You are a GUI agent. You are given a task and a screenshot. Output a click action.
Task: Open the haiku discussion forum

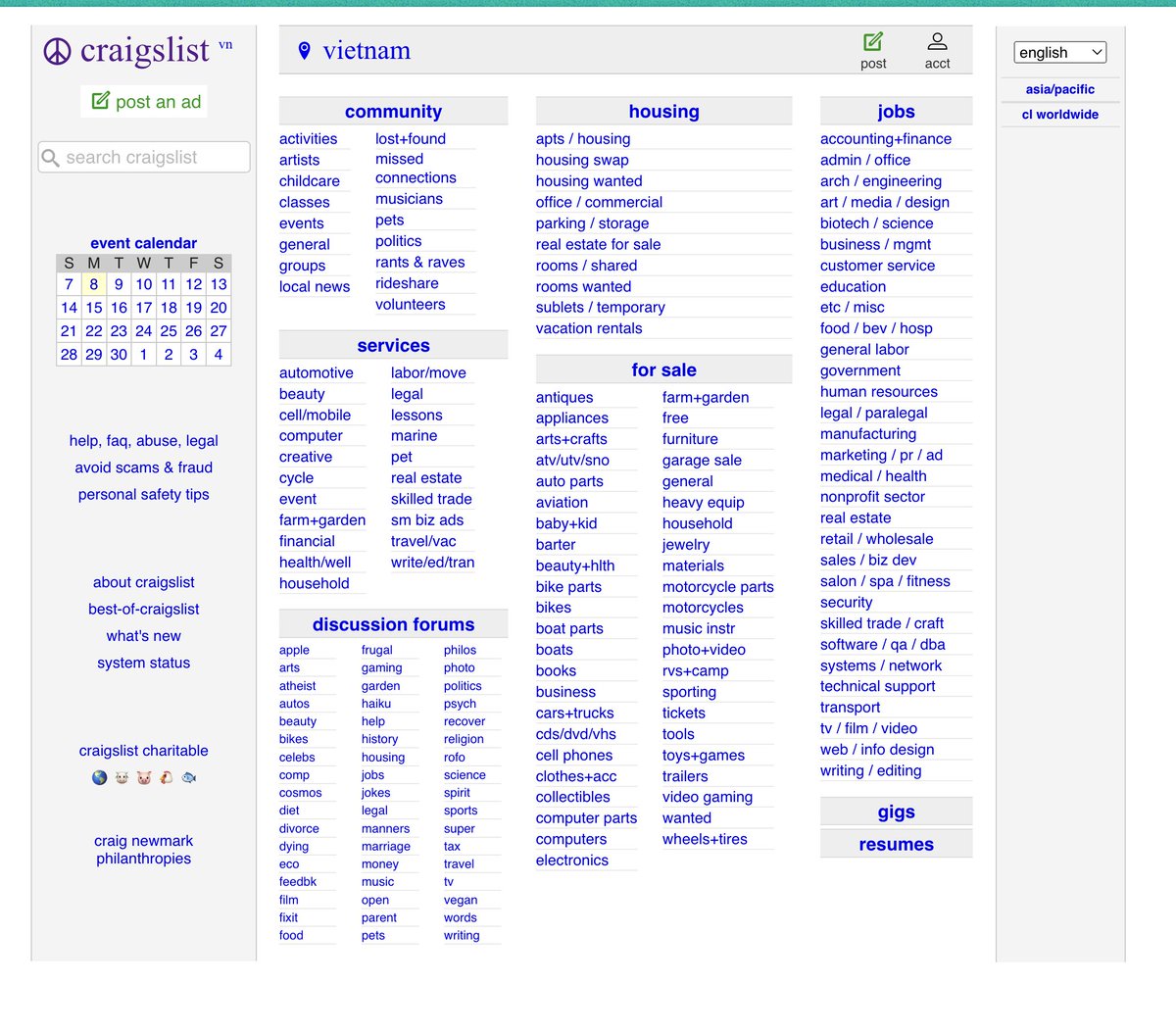pyautogui.click(x=376, y=704)
